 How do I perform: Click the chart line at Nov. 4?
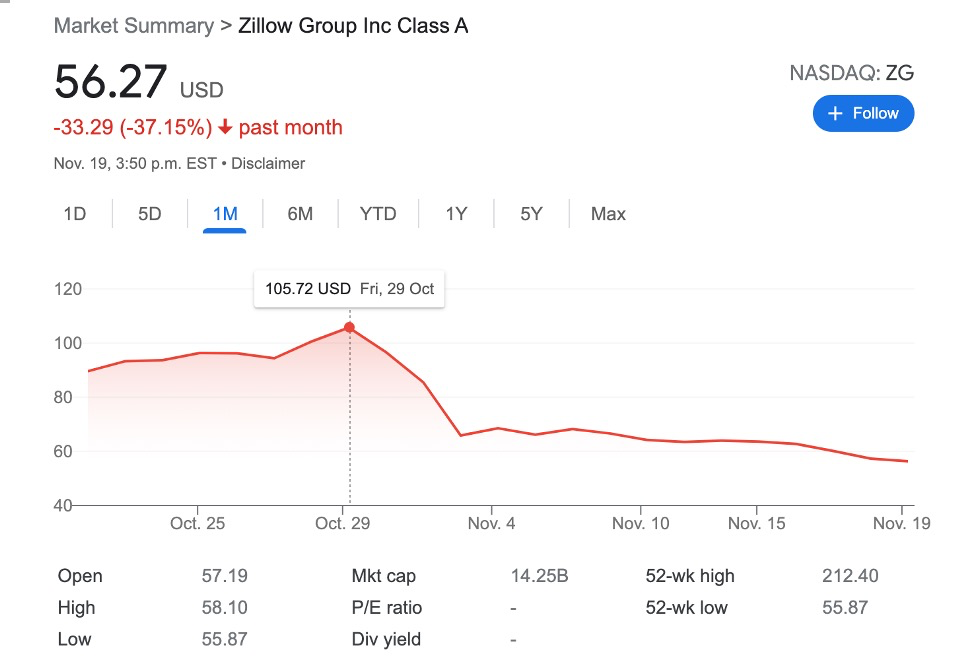coord(492,429)
